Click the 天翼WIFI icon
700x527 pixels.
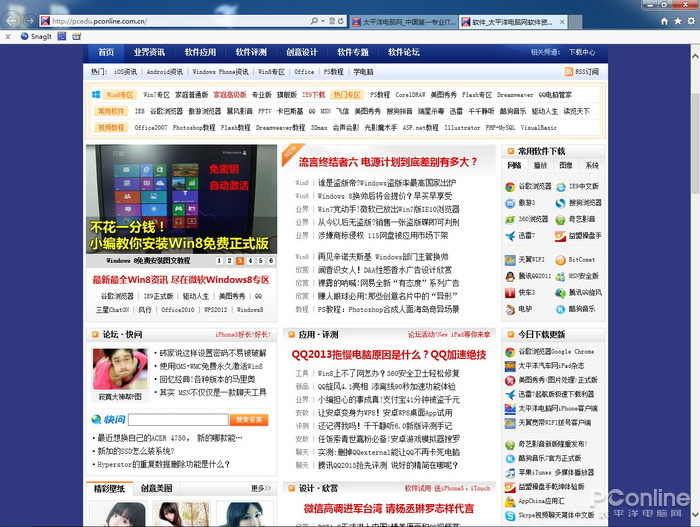[510, 260]
